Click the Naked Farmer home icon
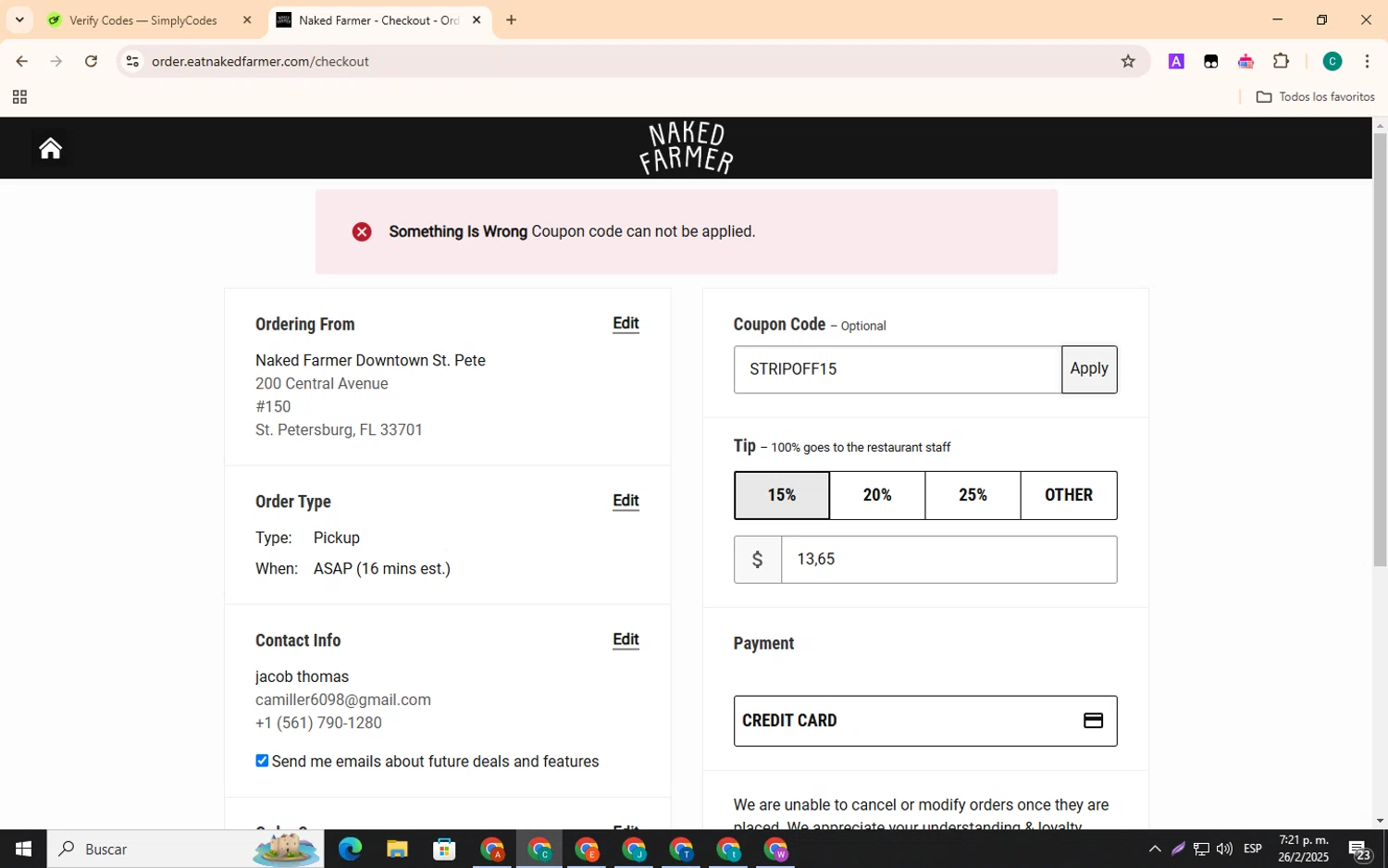Image resolution: width=1388 pixels, height=868 pixels. tap(50, 148)
